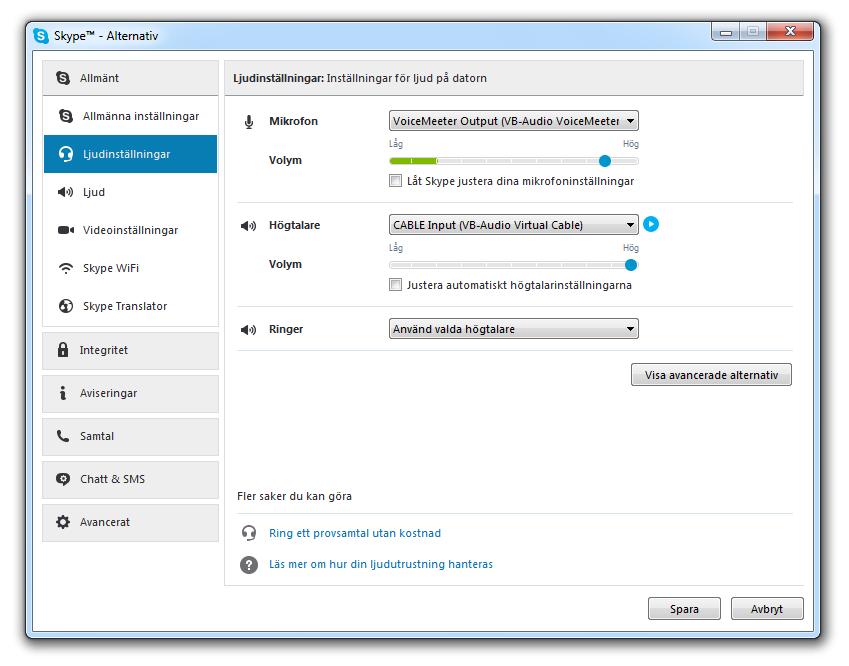Select Allmänna inställningar in the sidebar

point(130,116)
